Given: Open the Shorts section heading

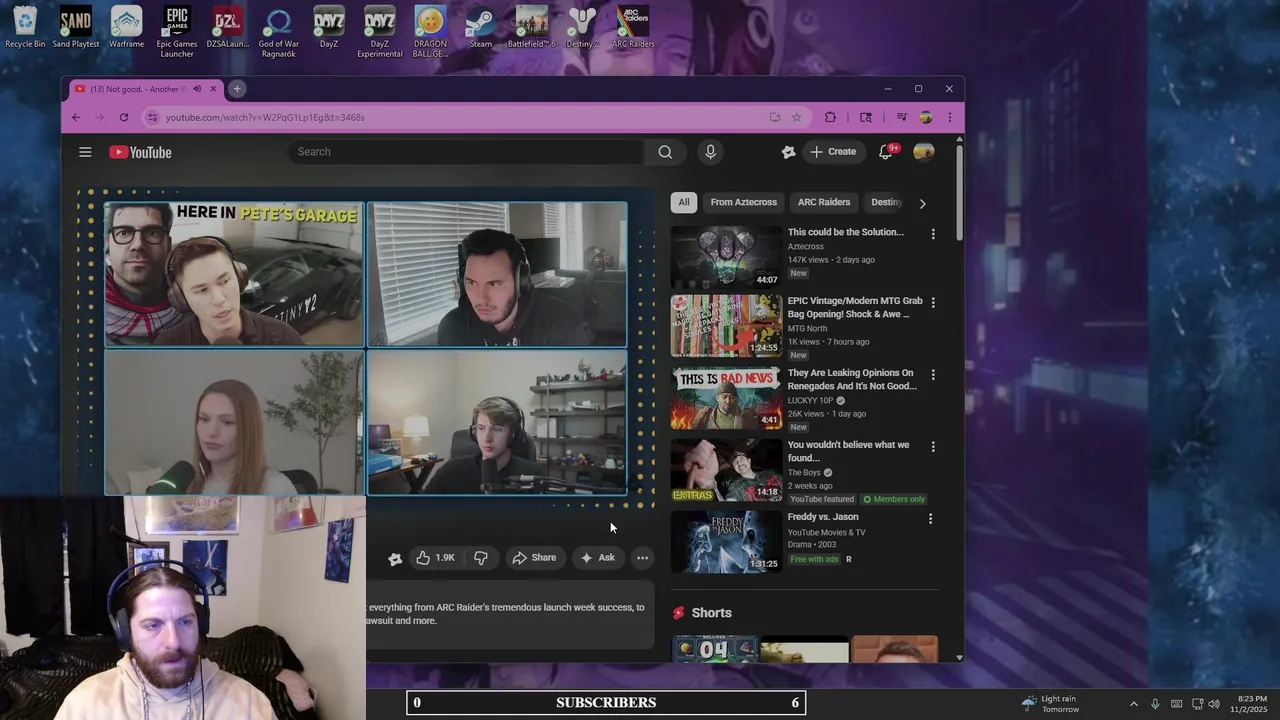Looking at the screenshot, I should click(711, 613).
